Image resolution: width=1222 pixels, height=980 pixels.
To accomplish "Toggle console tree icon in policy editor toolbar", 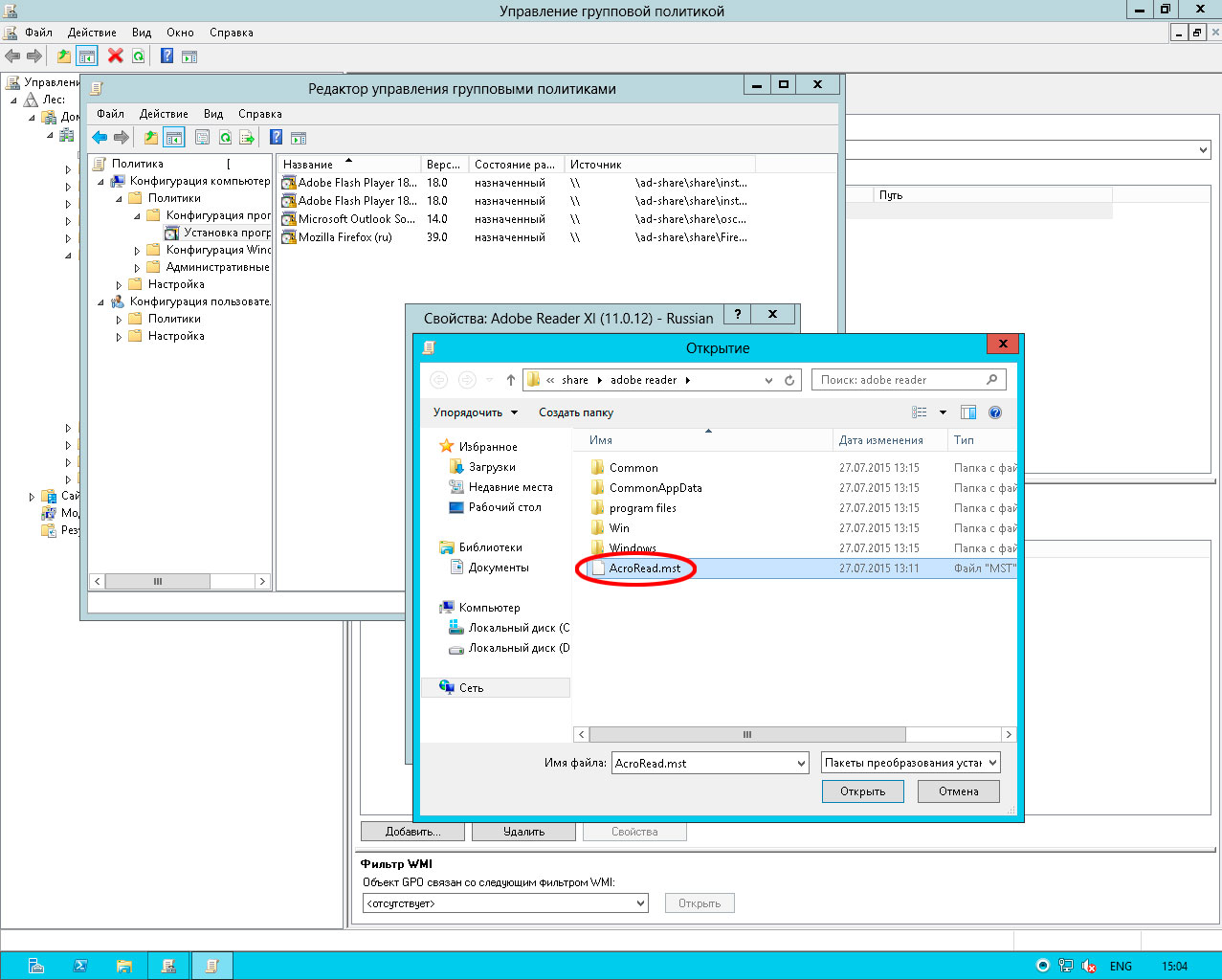I will [173, 138].
